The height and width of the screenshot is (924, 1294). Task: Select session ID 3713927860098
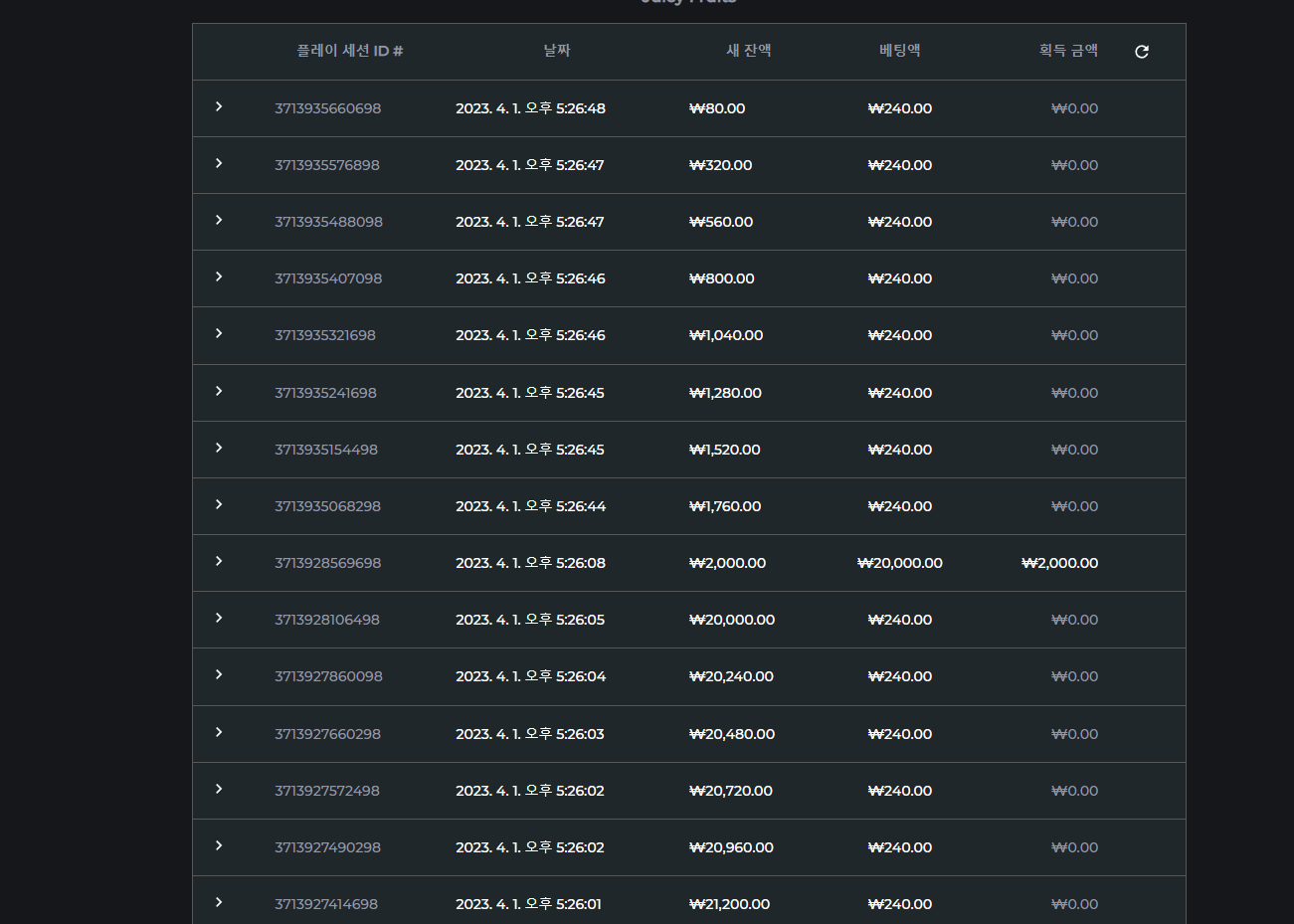point(328,676)
